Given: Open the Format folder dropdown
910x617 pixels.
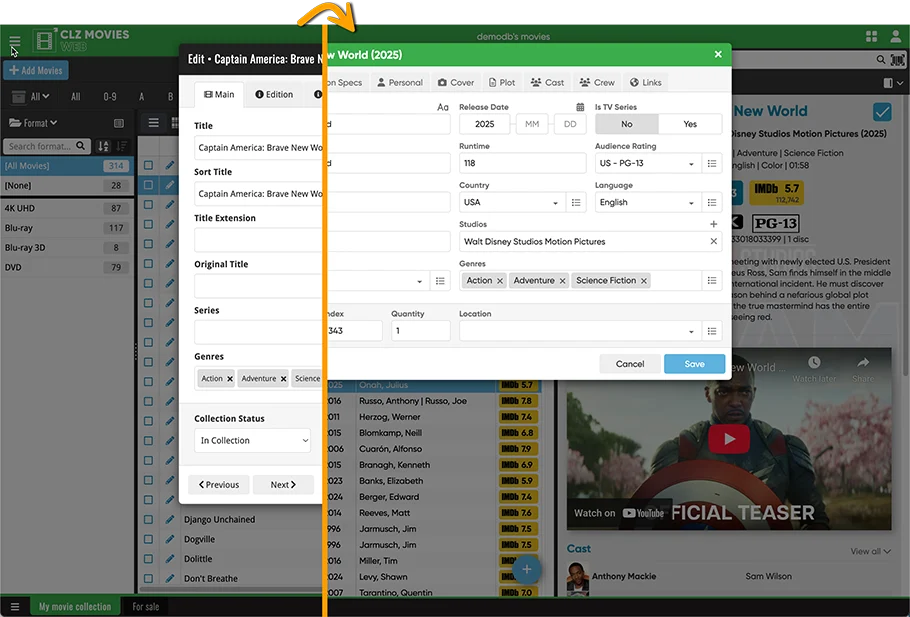Looking at the screenshot, I should (x=34, y=123).
